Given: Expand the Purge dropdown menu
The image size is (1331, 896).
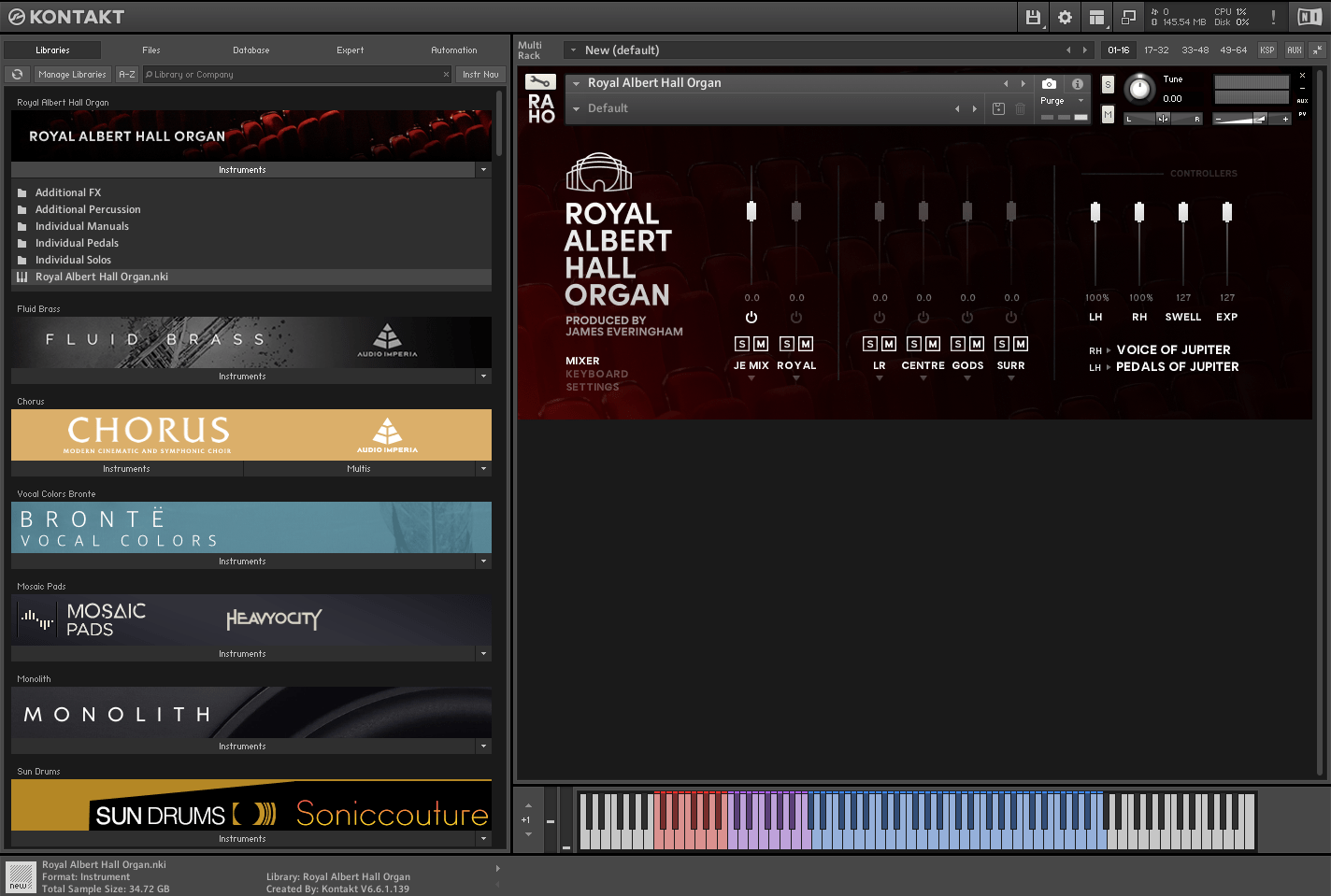Looking at the screenshot, I should click(x=1081, y=101).
